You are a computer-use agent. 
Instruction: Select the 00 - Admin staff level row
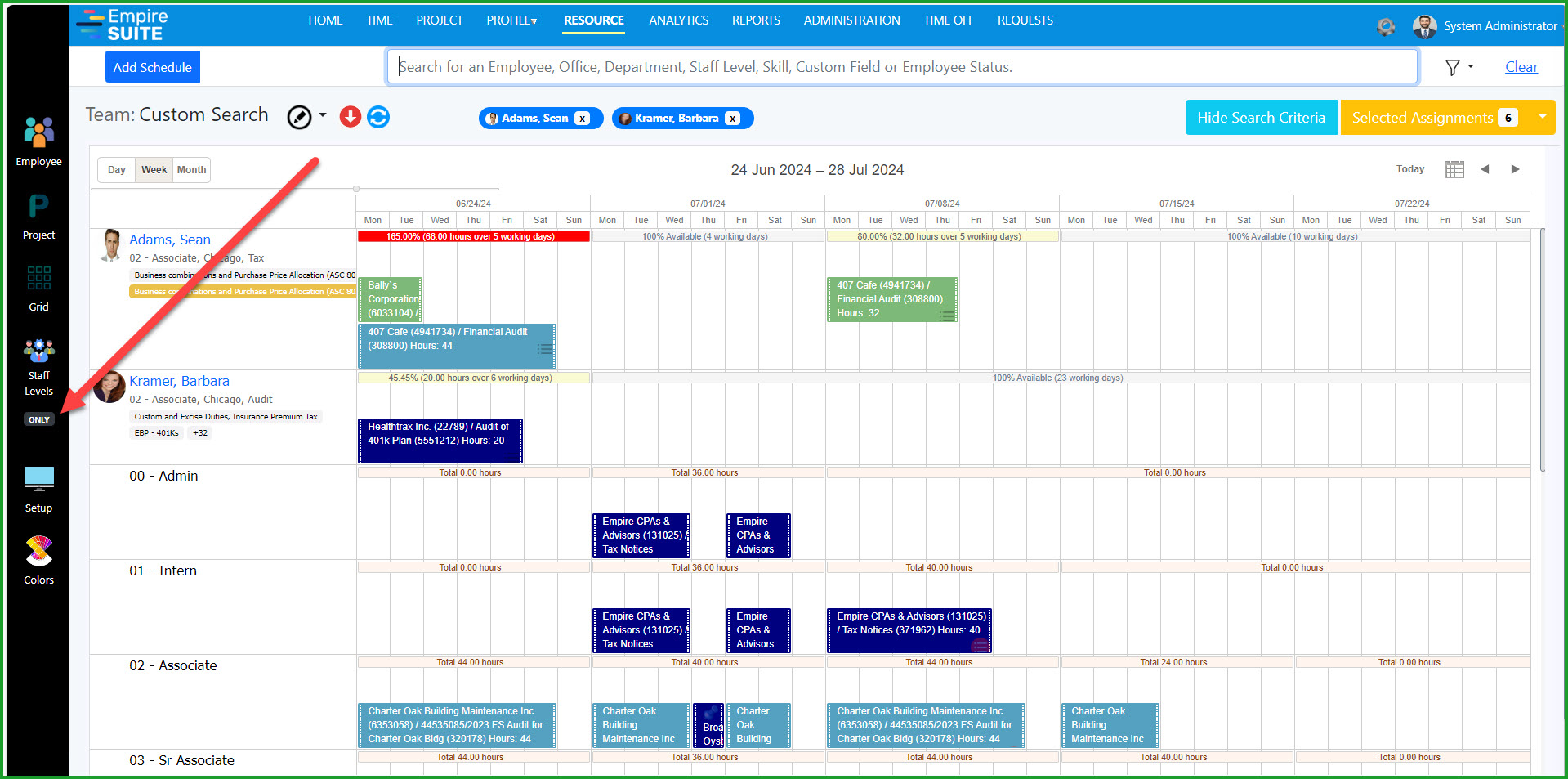[163, 476]
